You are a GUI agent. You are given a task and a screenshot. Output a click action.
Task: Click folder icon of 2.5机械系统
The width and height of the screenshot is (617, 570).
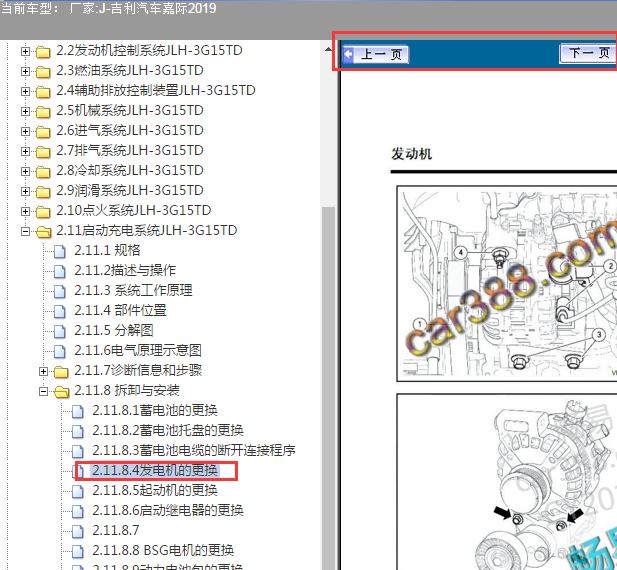[x=43, y=112]
